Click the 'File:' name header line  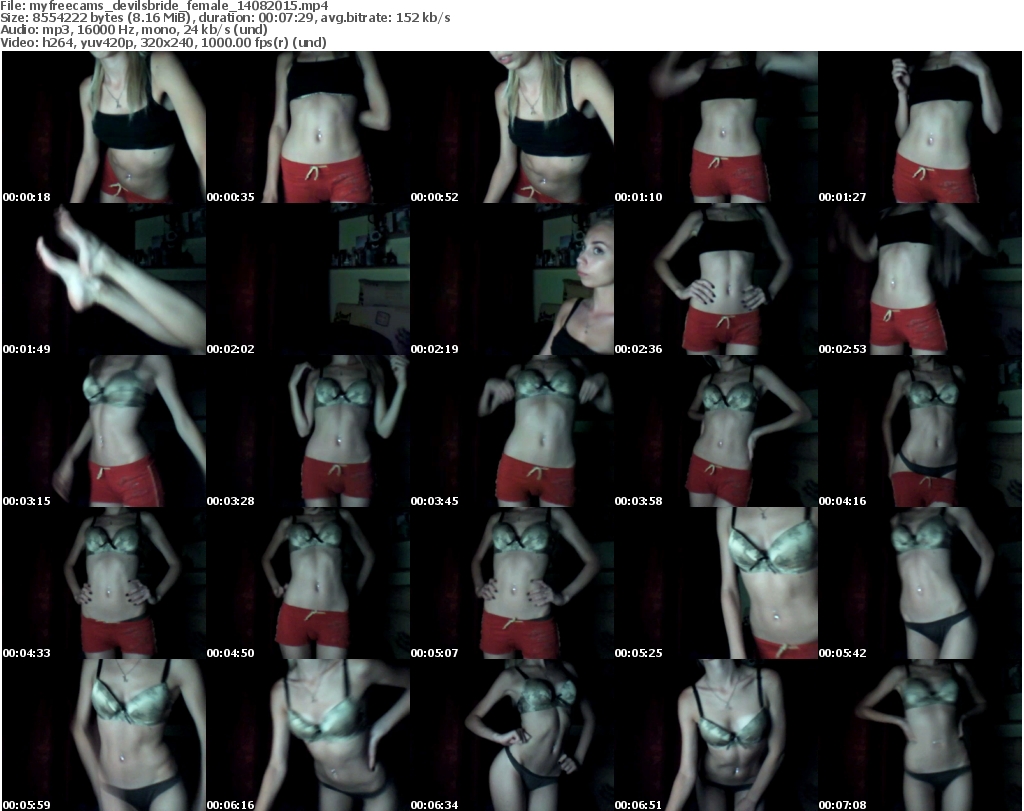(165, 6)
